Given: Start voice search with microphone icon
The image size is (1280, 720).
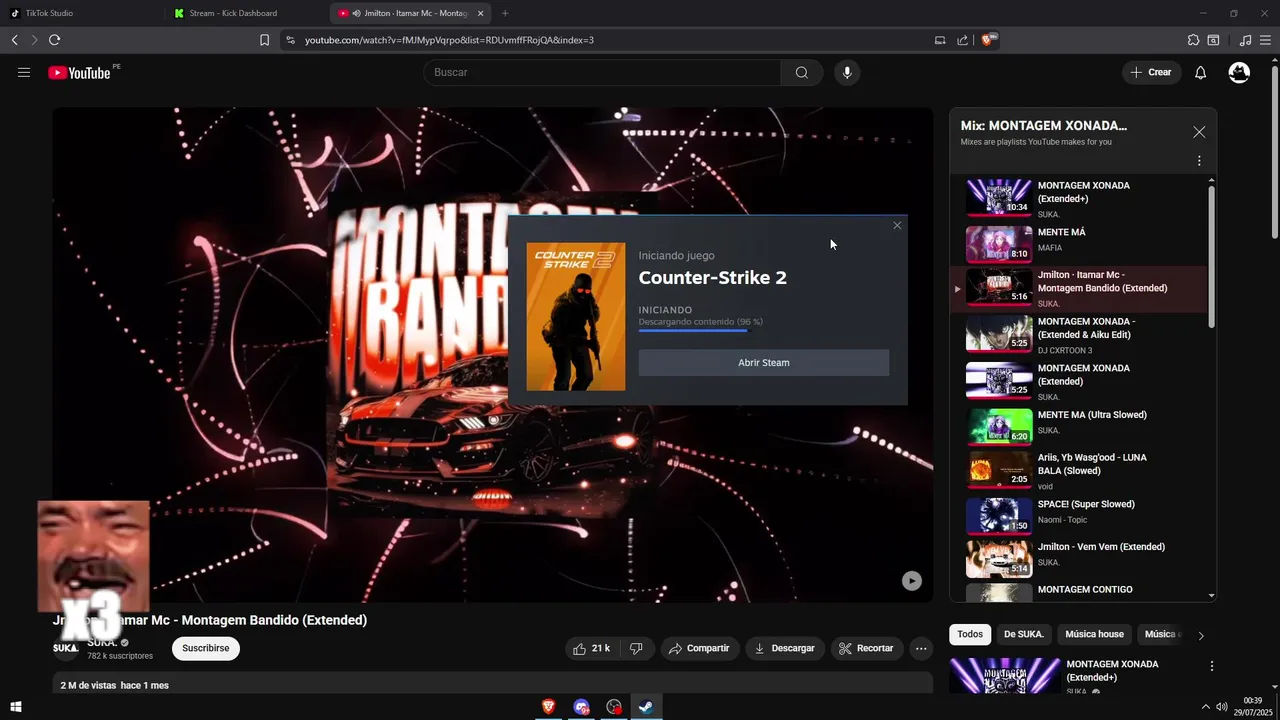Looking at the screenshot, I should click(x=847, y=72).
